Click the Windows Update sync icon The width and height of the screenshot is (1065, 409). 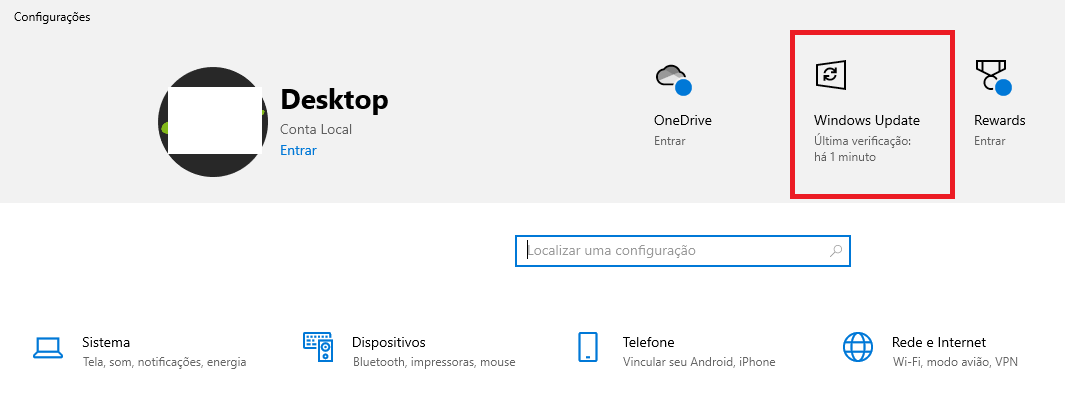click(x=831, y=75)
